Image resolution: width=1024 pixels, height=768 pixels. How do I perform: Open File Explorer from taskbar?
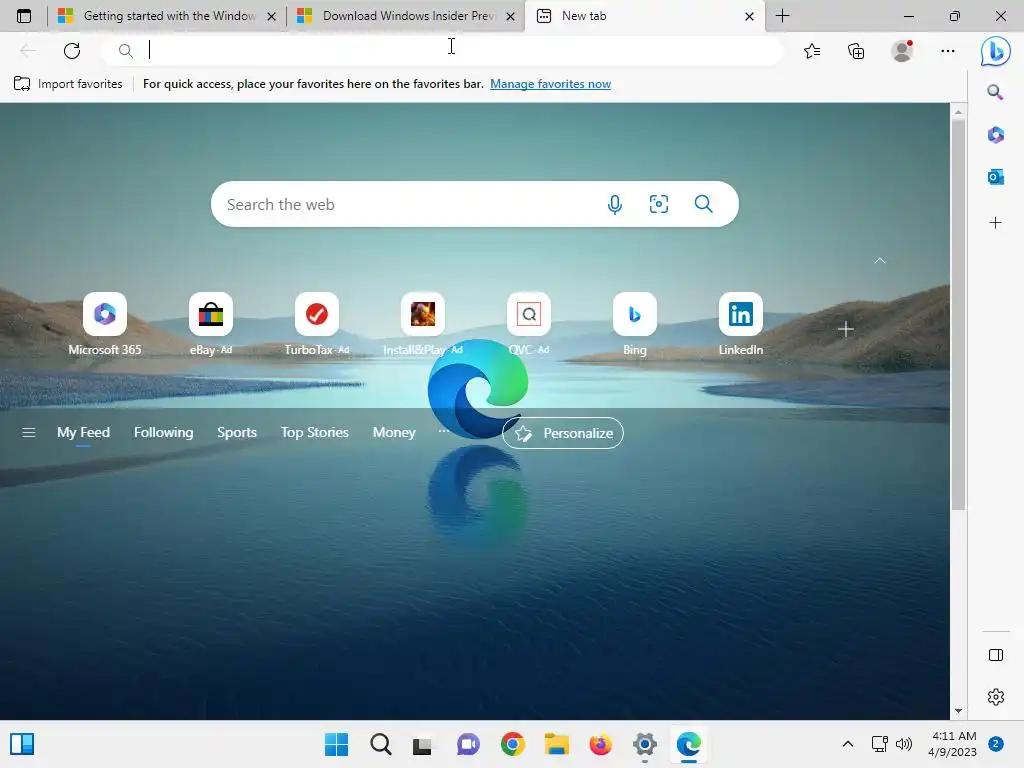(556, 744)
